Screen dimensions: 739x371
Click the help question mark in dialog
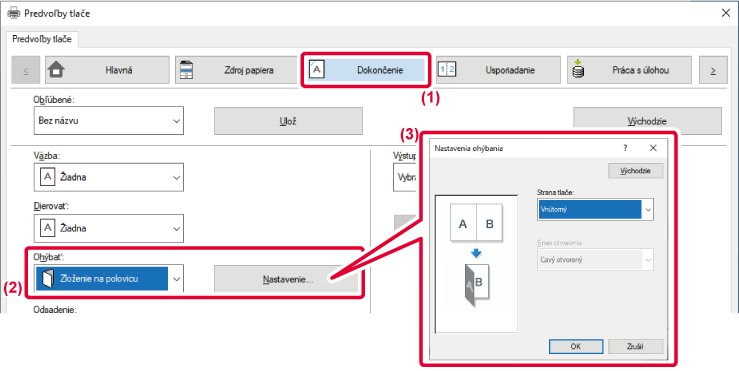pos(625,148)
